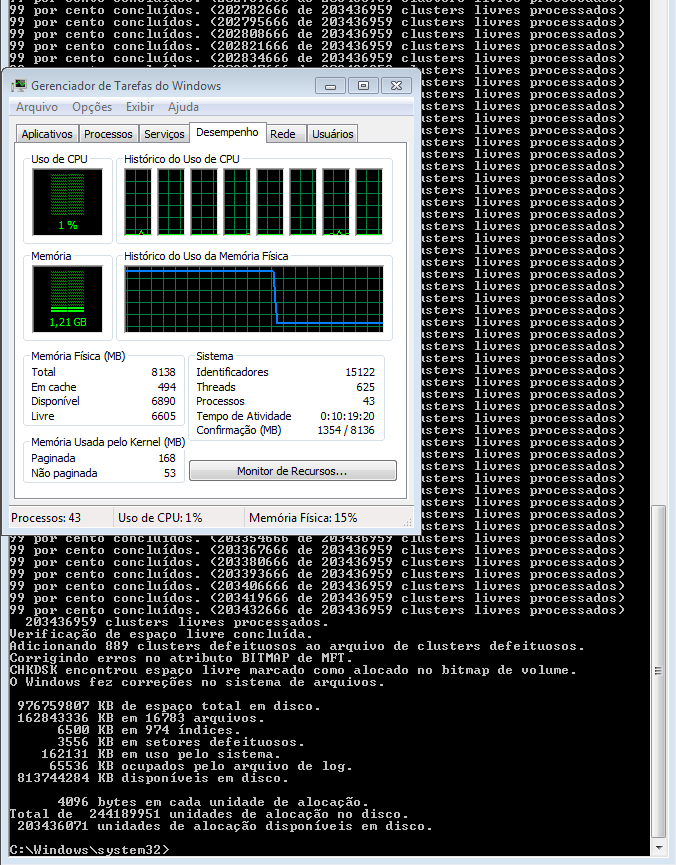
Task: Click the Disponível value 6890
Action: tap(163, 401)
